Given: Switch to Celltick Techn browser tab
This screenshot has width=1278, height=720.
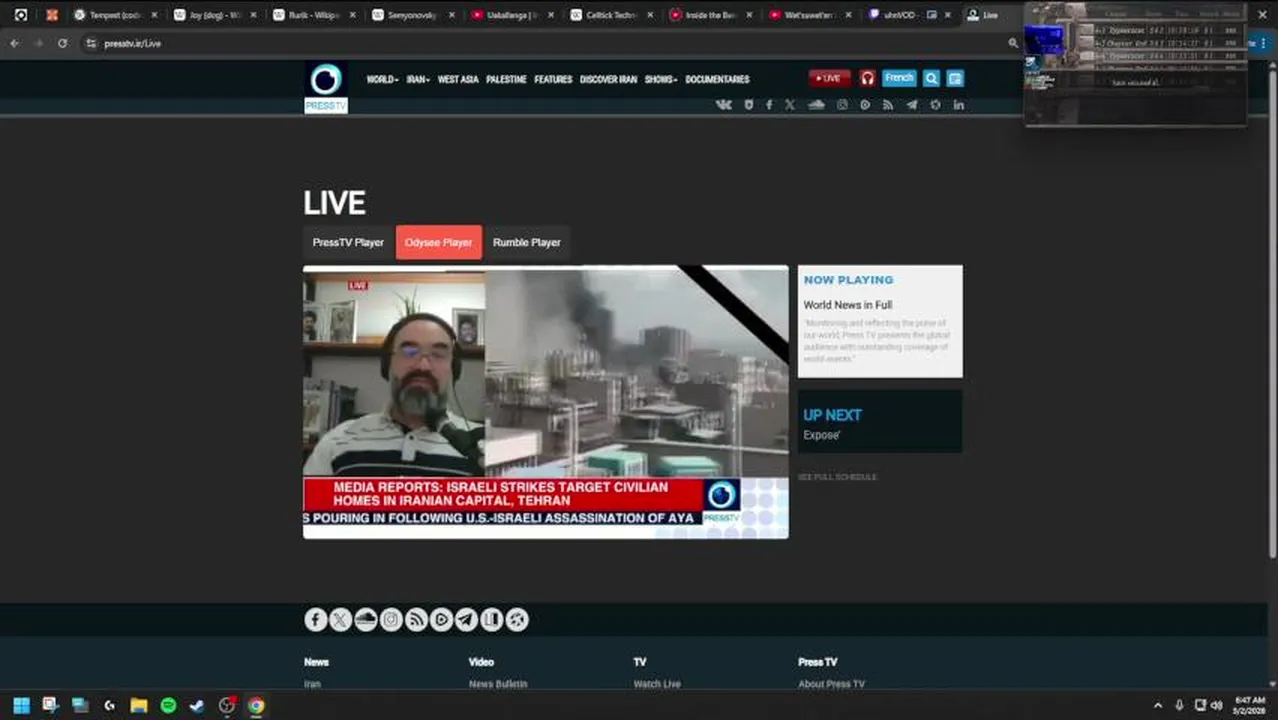Looking at the screenshot, I should (611, 15).
